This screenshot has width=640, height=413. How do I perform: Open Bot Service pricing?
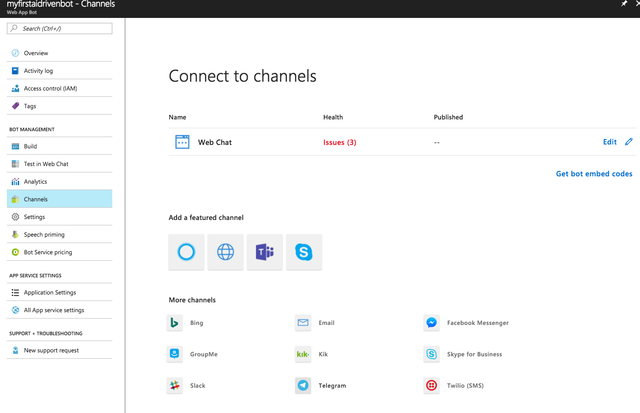point(60,252)
